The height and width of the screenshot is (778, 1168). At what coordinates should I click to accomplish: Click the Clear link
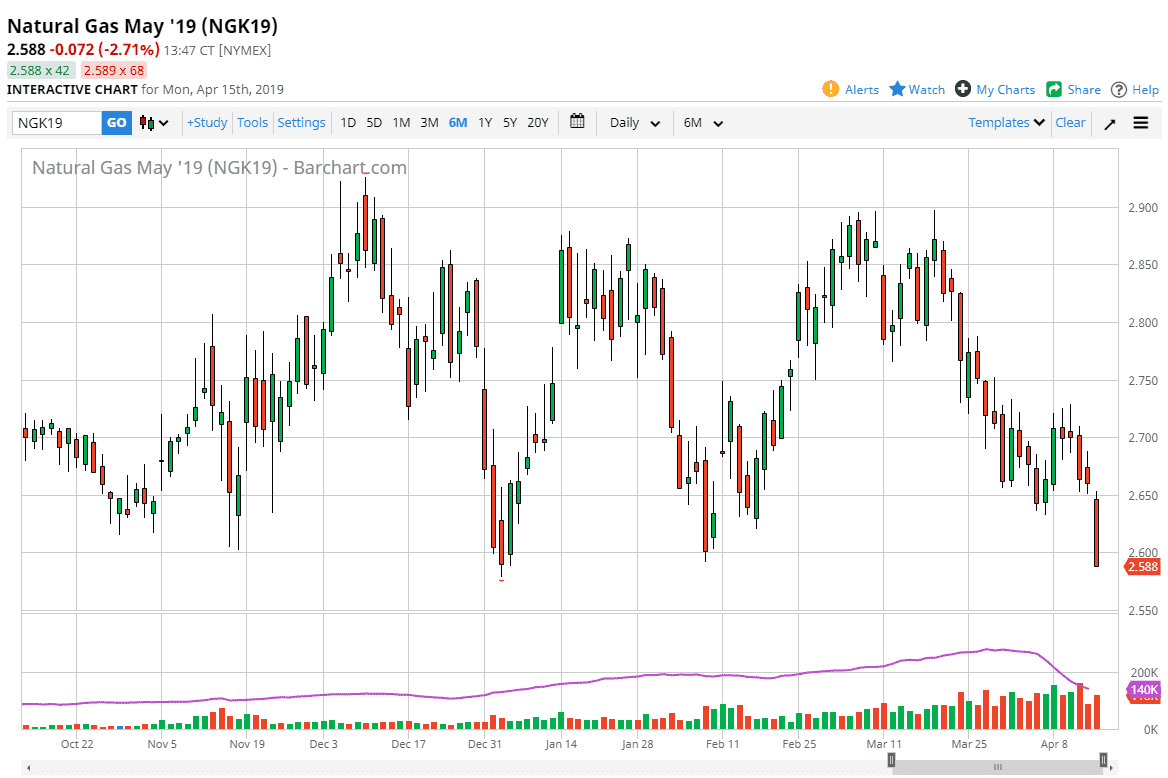[1070, 123]
